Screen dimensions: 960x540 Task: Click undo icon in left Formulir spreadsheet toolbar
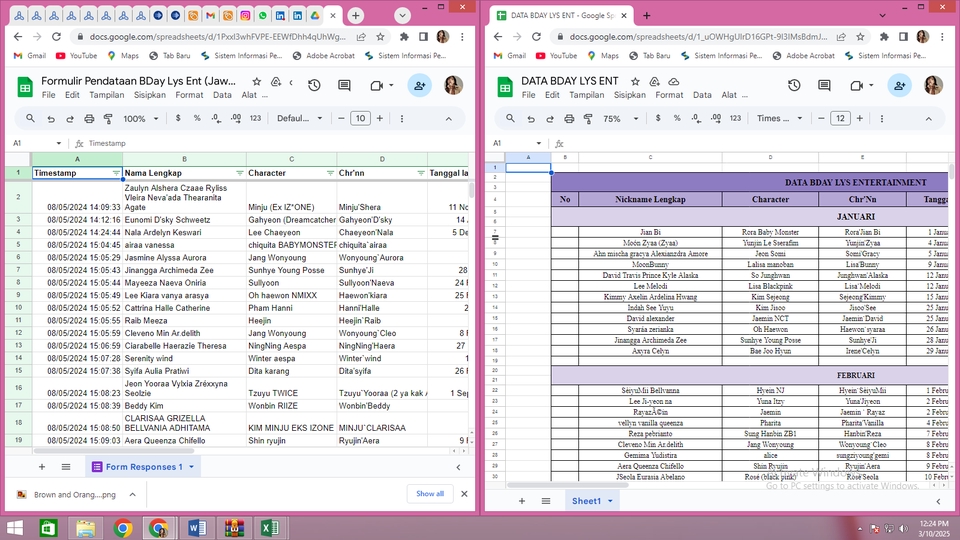51,119
